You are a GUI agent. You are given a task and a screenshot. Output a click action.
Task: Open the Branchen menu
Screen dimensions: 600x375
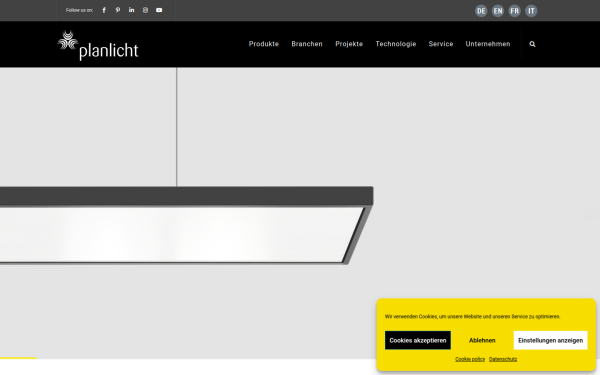(x=307, y=44)
